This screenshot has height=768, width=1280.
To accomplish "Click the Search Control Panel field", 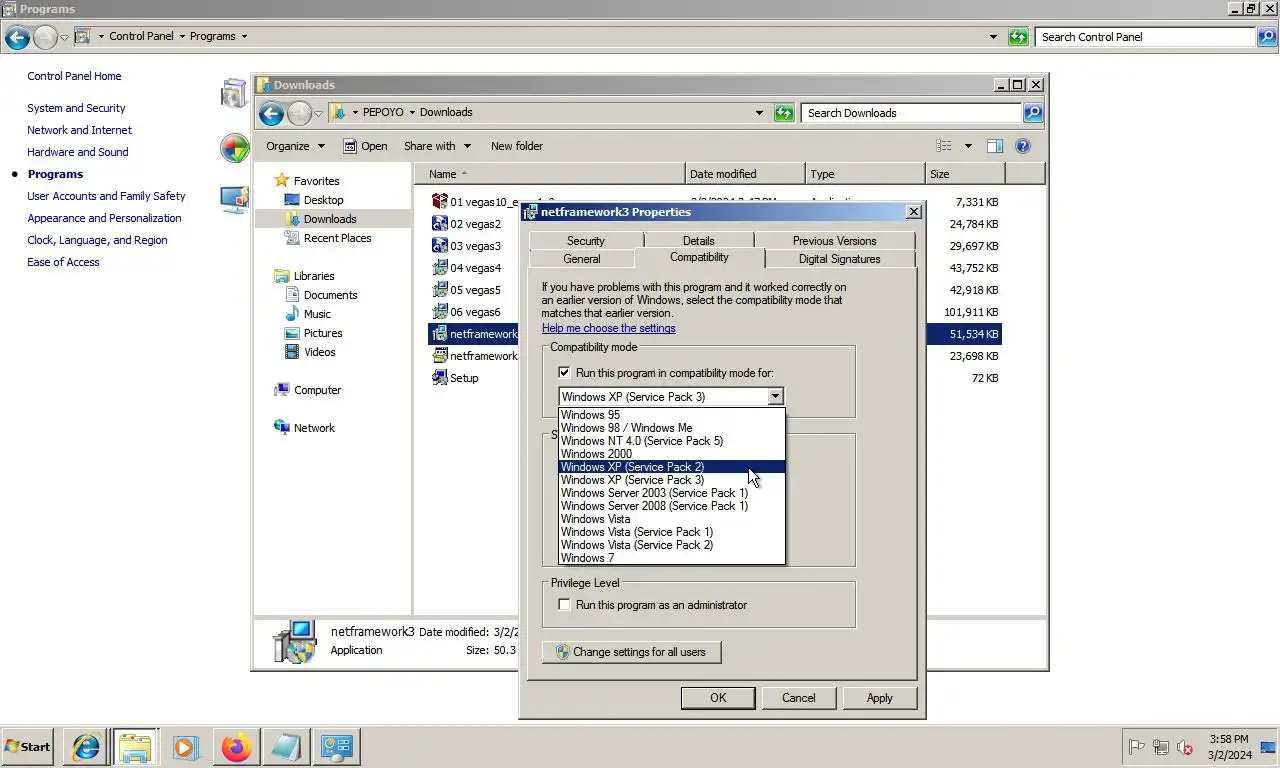I will pyautogui.click(x=1145, y=37).
